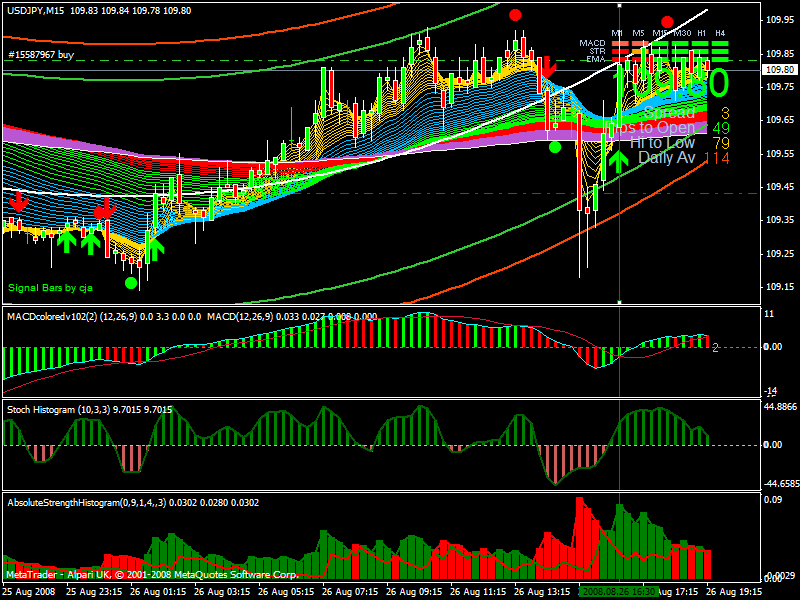800x600 pixels.
Task: Click the USDJPY,M15 chart title
Action: pyautogui.click(x=38, y=10)
